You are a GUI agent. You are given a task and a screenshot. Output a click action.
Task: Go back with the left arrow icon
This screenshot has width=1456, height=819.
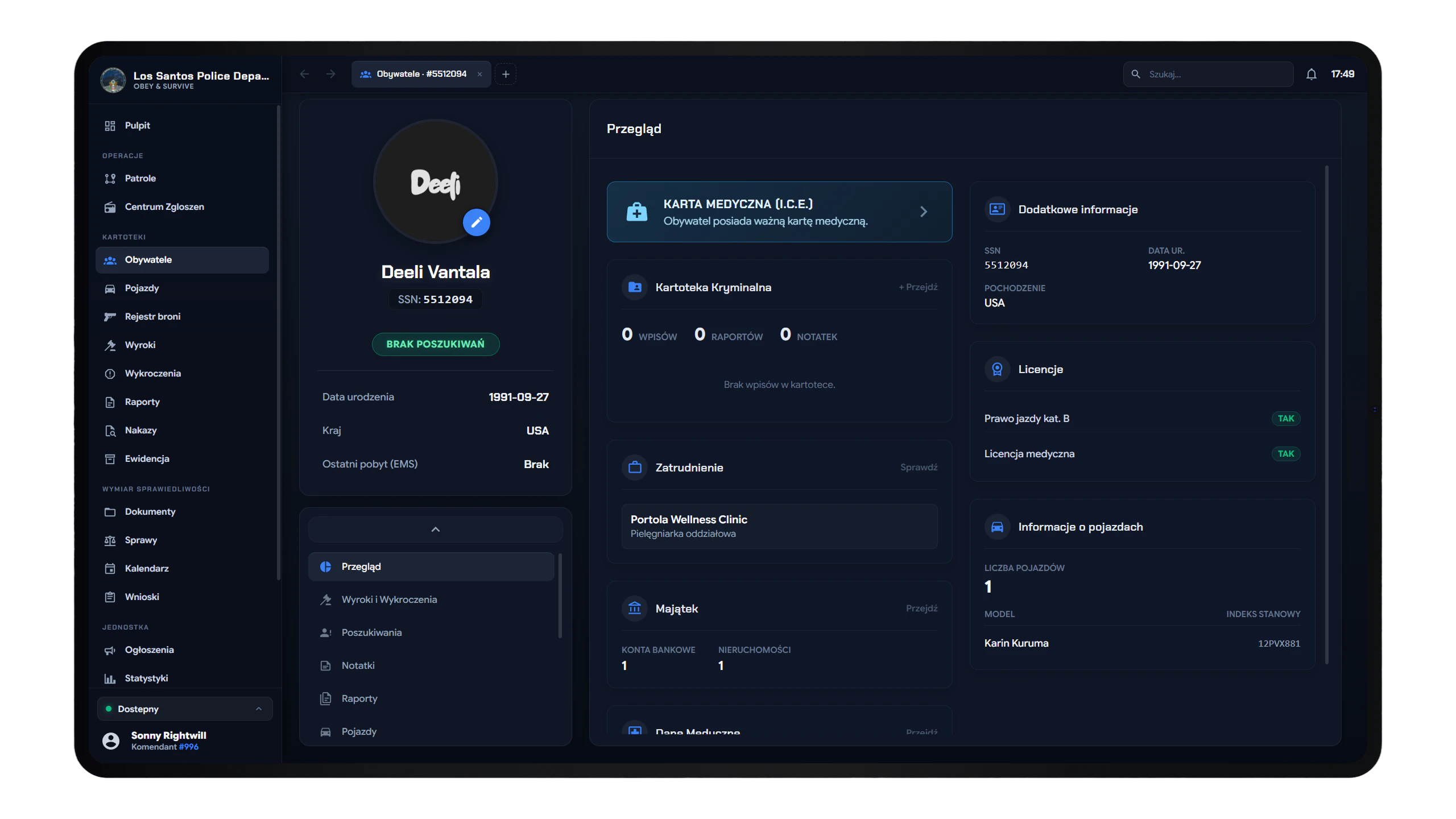[x=304, y=75]
